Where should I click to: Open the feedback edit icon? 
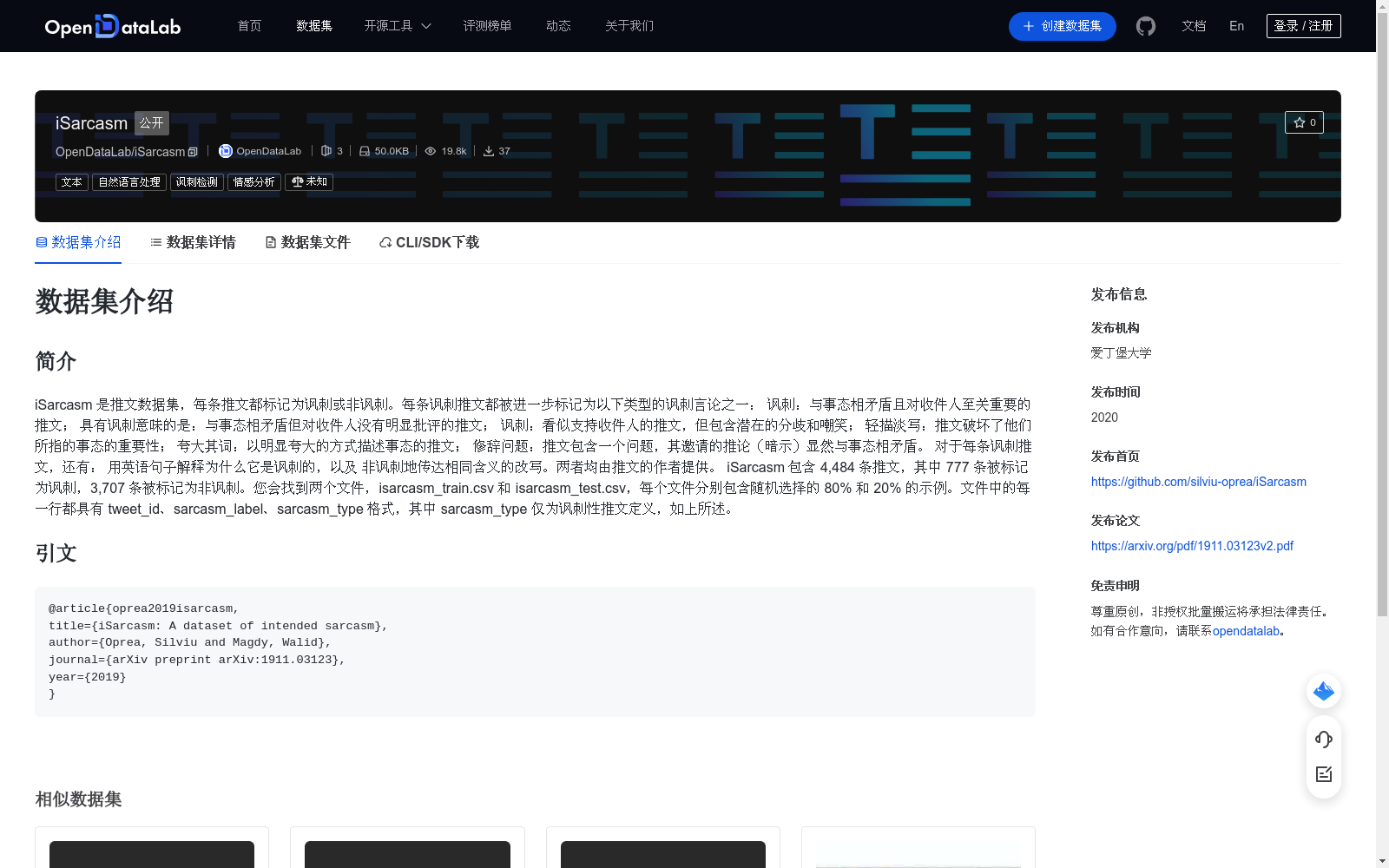[1324, 774]
